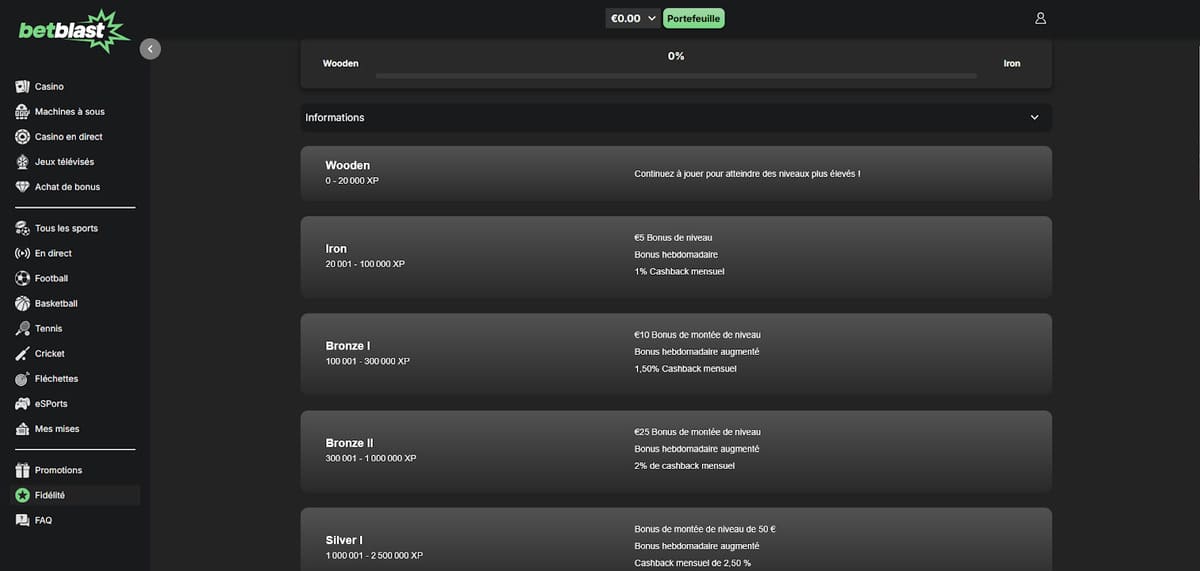Open Casino en direct menu label

click(x=69, y=137)
